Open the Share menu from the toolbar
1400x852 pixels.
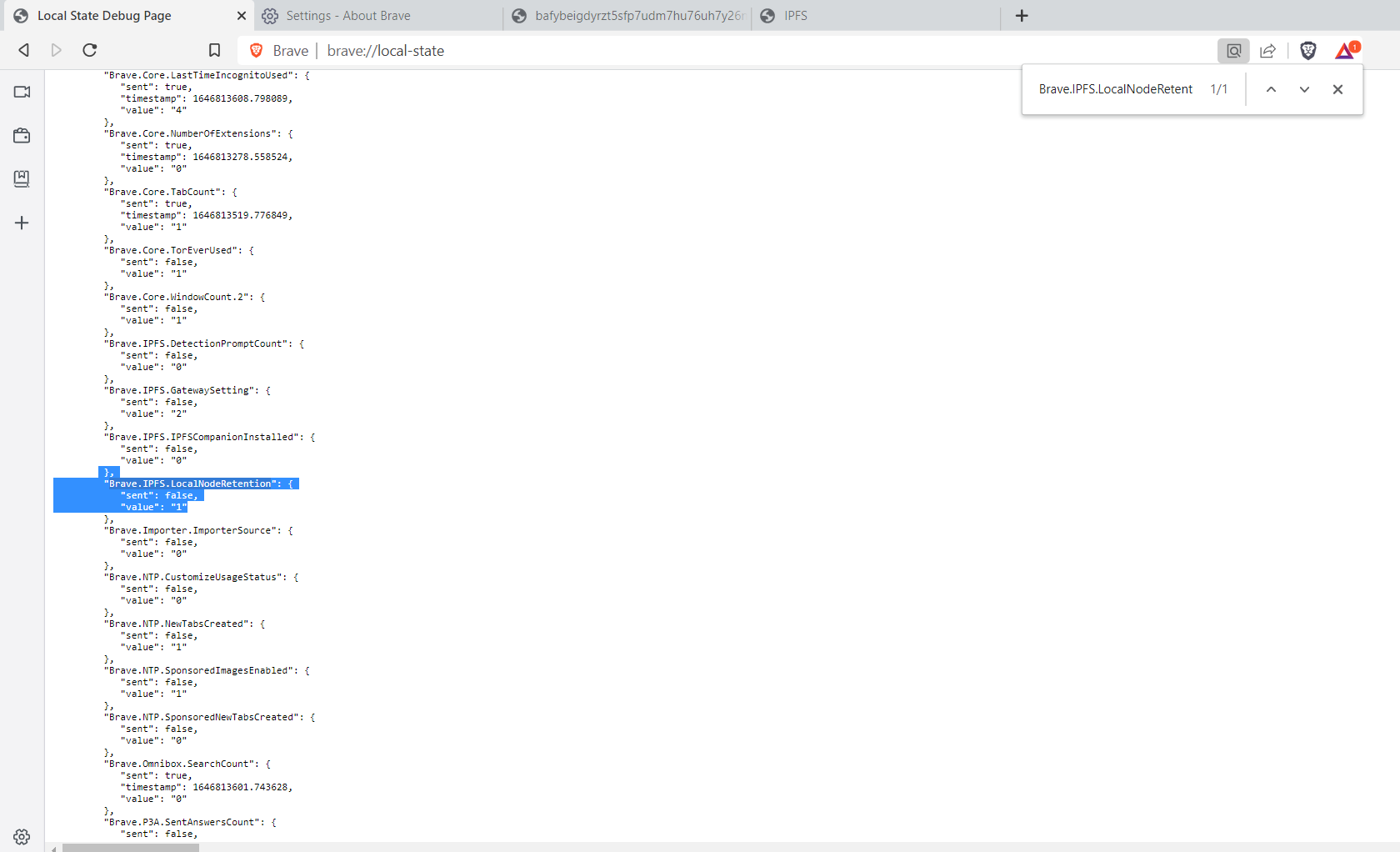point(1267,50)
